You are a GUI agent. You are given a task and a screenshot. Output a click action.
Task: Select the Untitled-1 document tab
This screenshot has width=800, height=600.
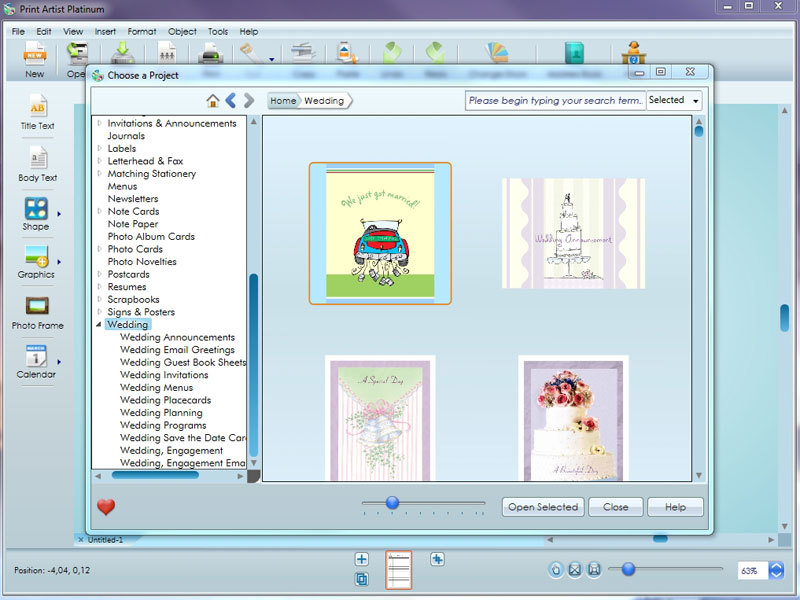click(105, 540)
